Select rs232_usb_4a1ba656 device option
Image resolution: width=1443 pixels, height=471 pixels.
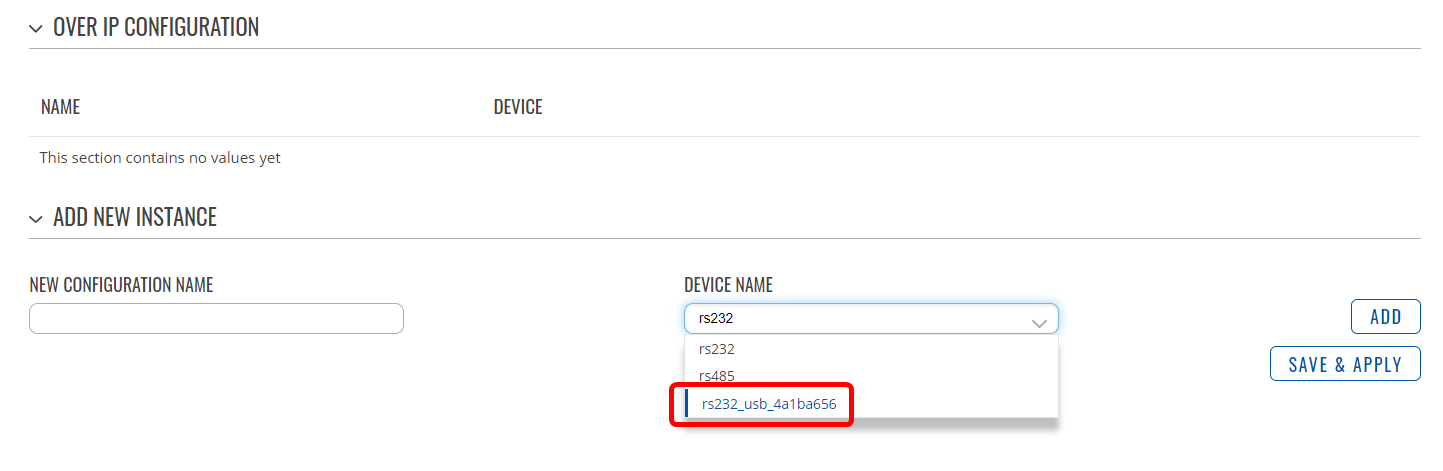871,404
